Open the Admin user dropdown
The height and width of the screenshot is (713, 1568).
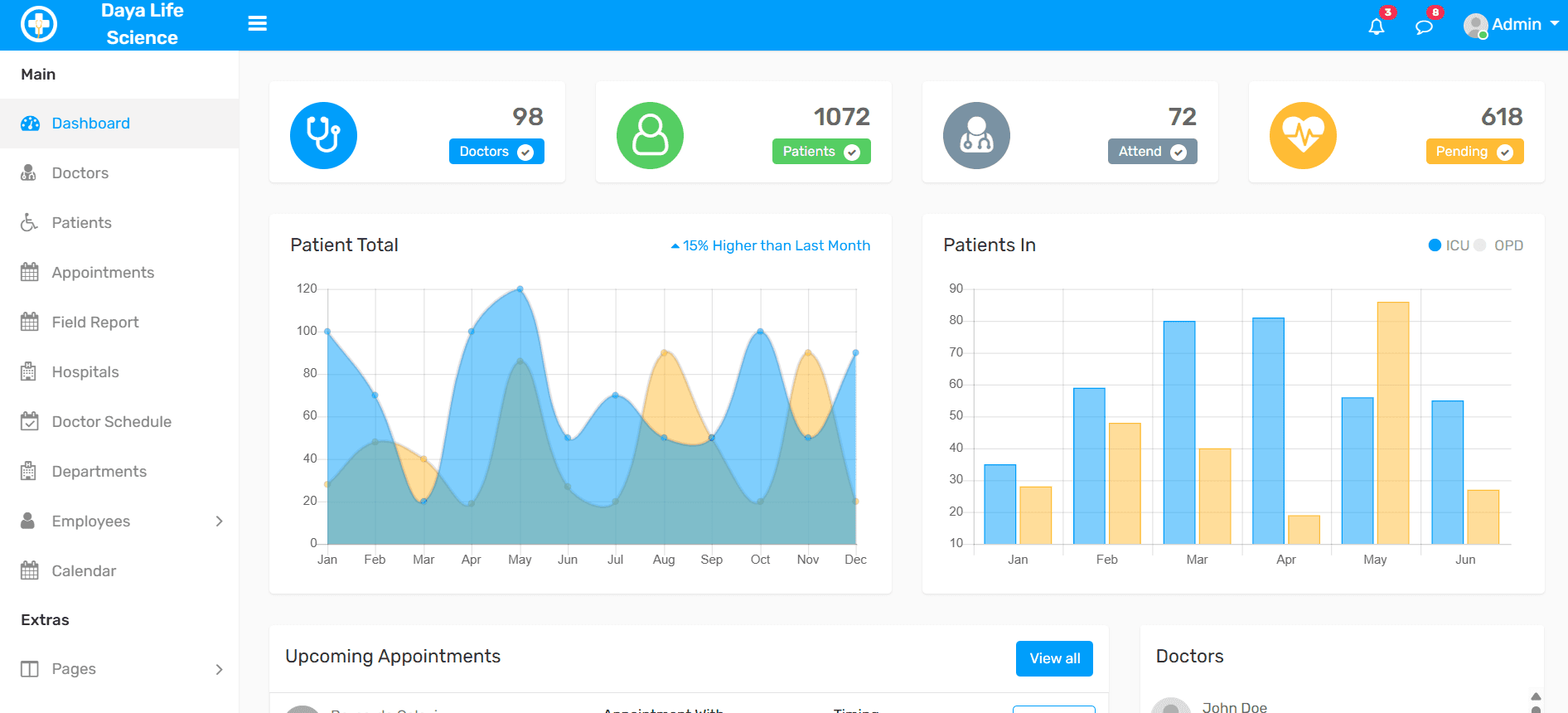point(1512,25)
